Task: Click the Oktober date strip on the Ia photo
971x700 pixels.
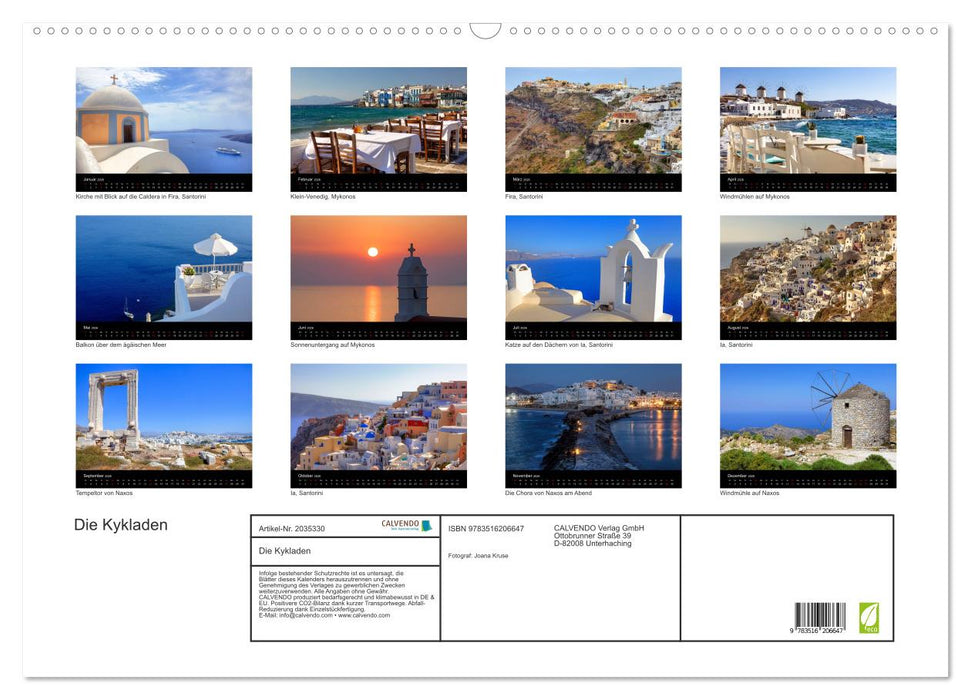Action: click(378, 480)
